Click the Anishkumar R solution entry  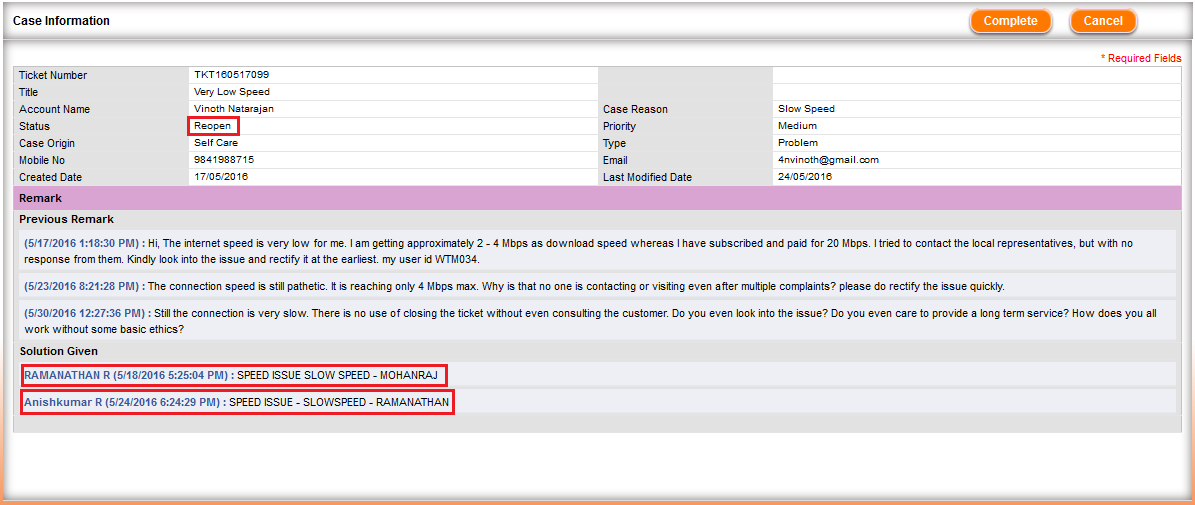click(237, 403)
